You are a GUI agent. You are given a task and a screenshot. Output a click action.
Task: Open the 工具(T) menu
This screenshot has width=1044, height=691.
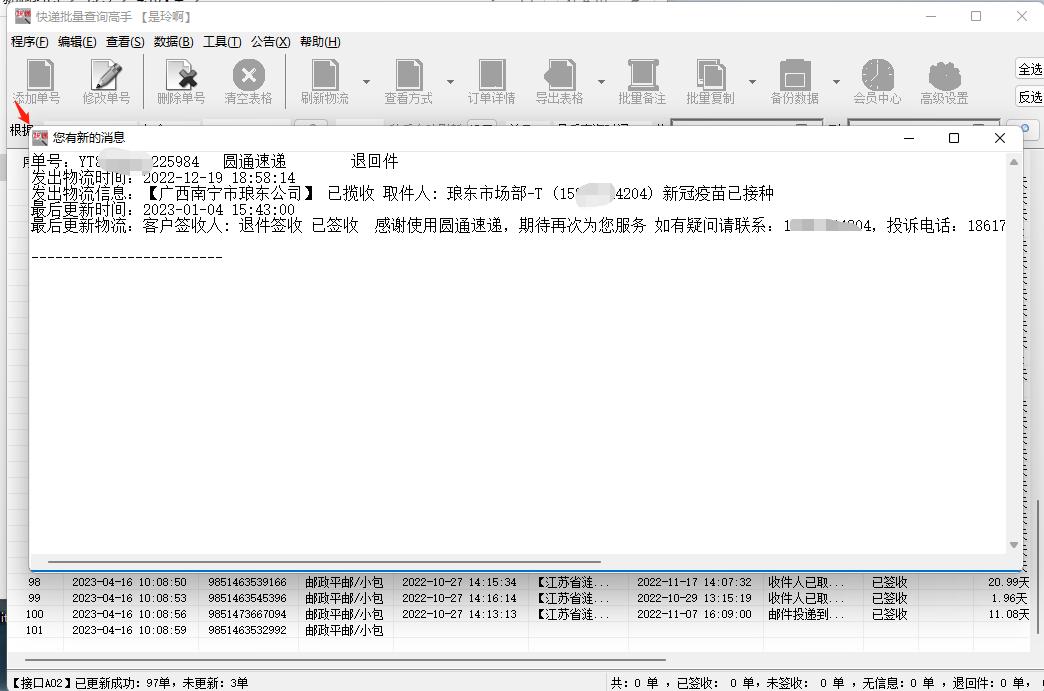(222, 42)
